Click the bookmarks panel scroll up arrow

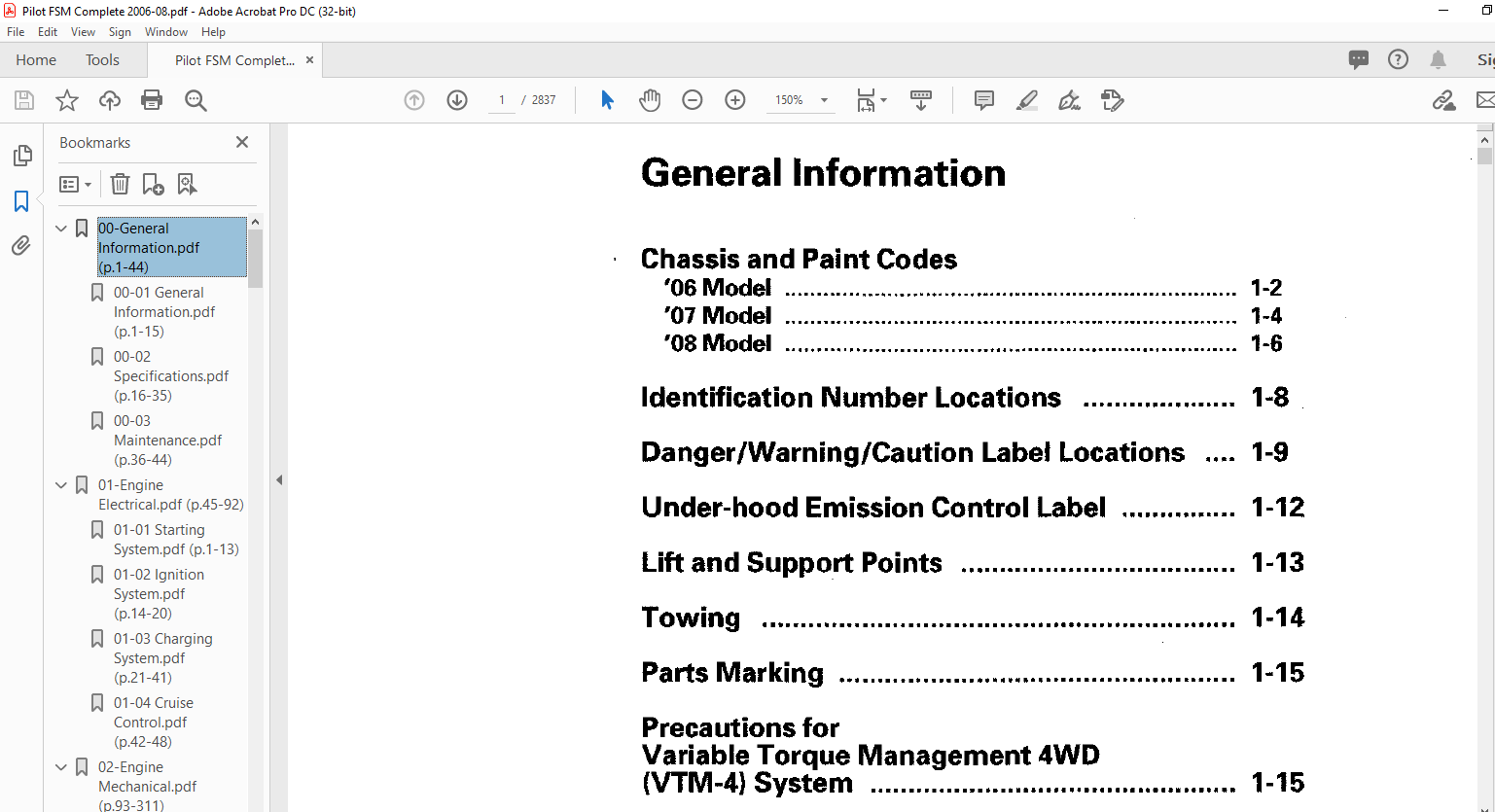pos(255,223)
